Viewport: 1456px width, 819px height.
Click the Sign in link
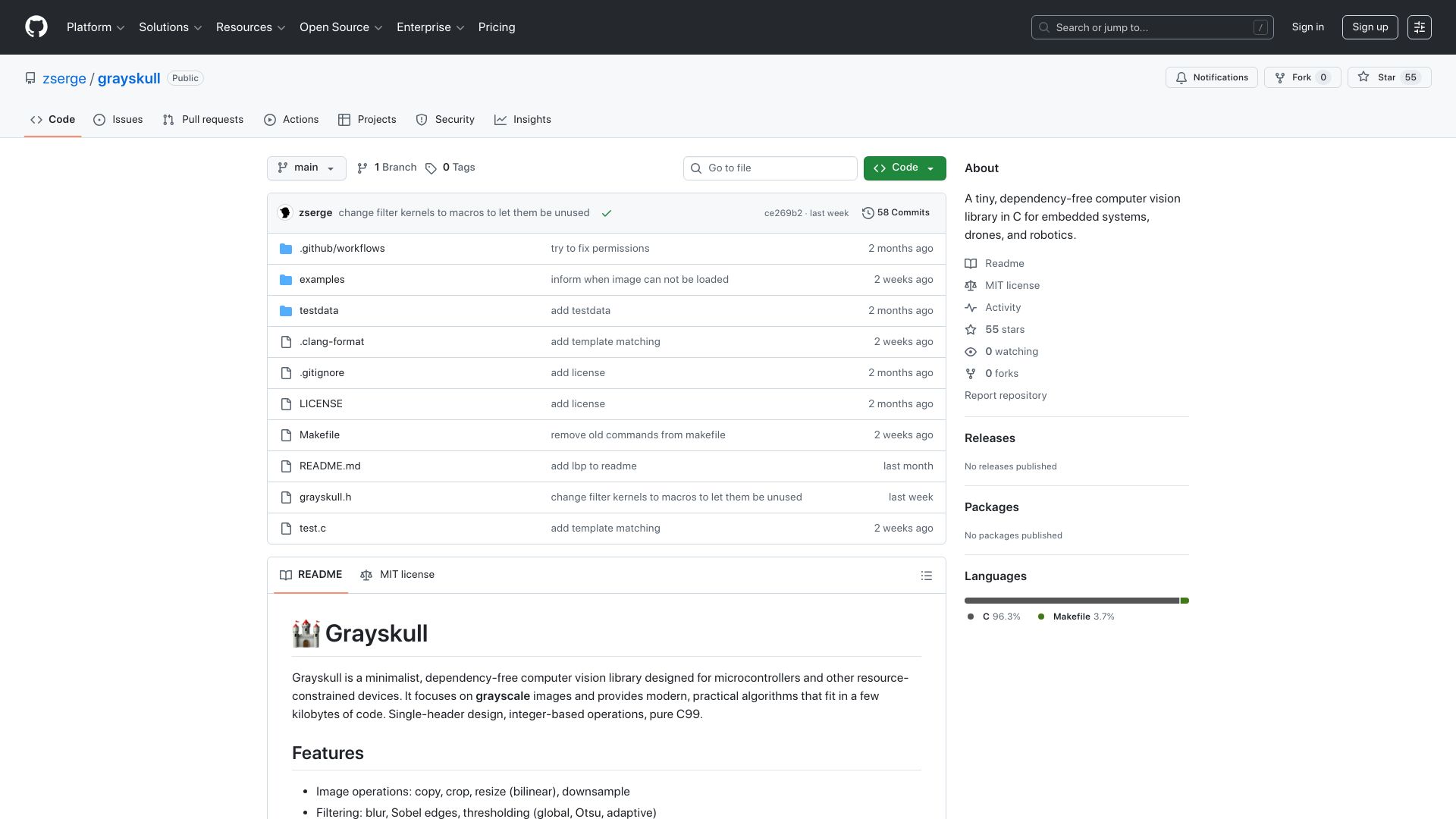(1308, 27)
